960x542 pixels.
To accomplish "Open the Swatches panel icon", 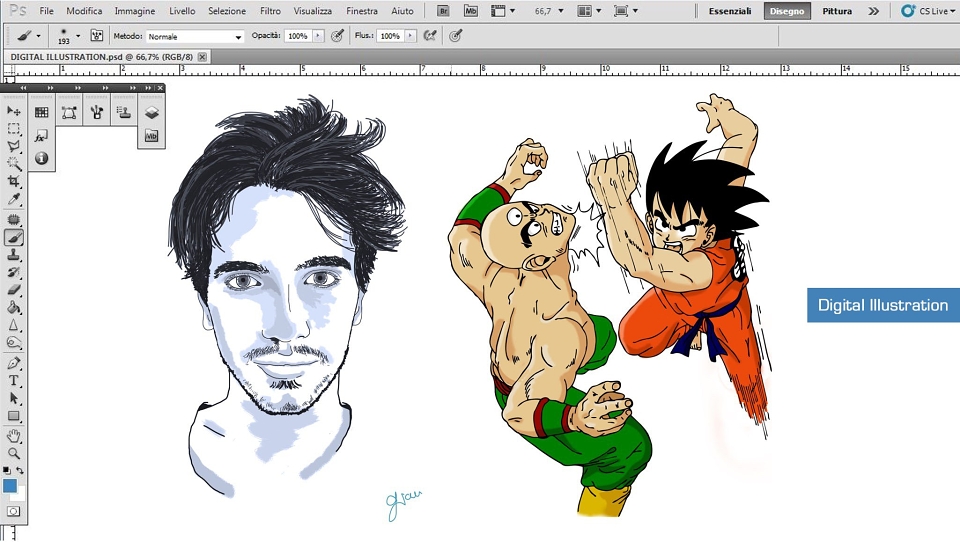I will click(42, 112).
